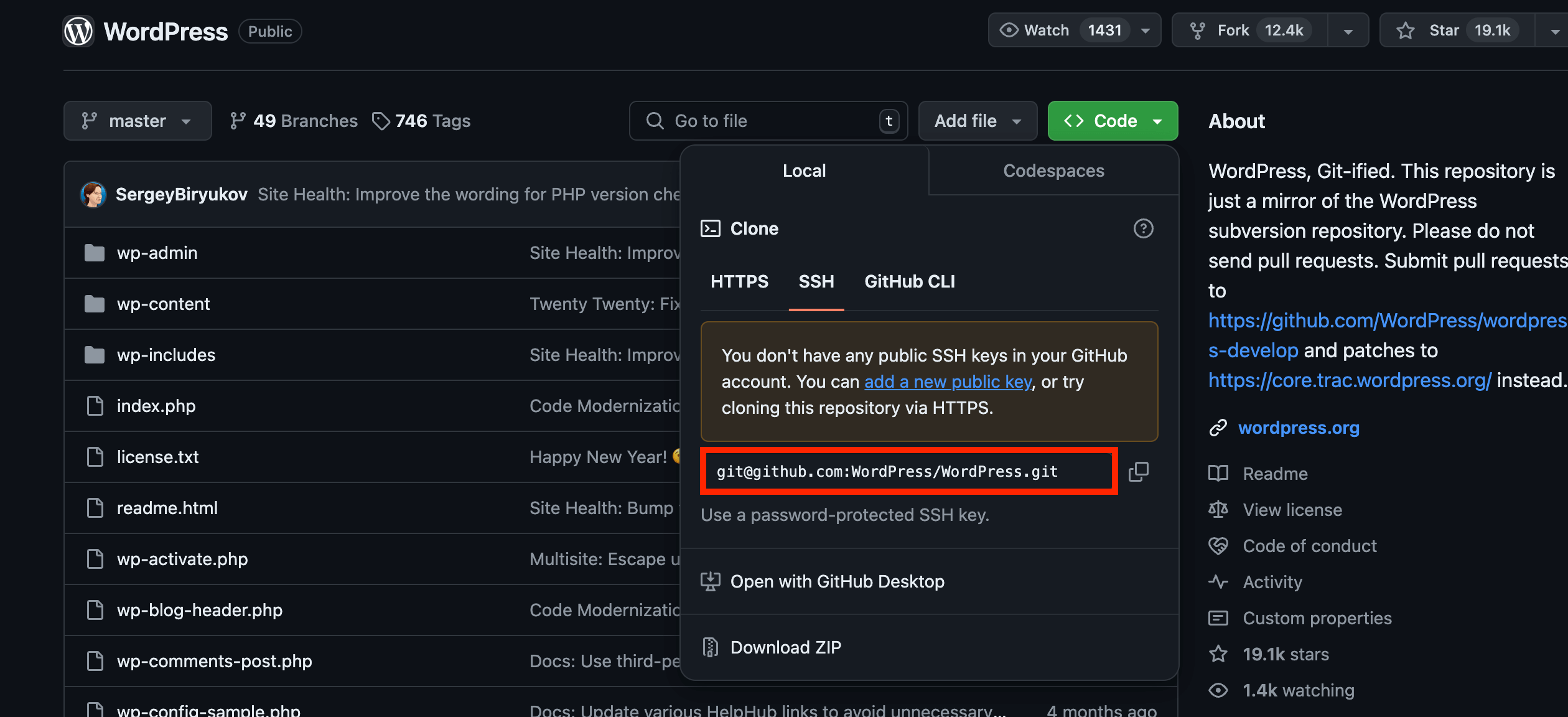Open the View license link
The image size is (1568, 717).
tap(1292, 510)
